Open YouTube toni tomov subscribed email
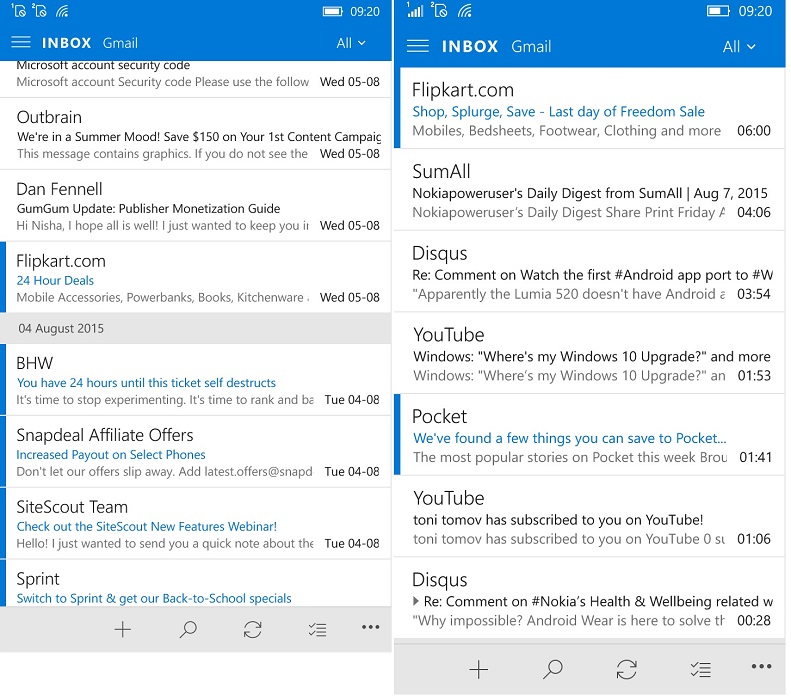Screen dimensions: 791x700 (x=590, y=517)
